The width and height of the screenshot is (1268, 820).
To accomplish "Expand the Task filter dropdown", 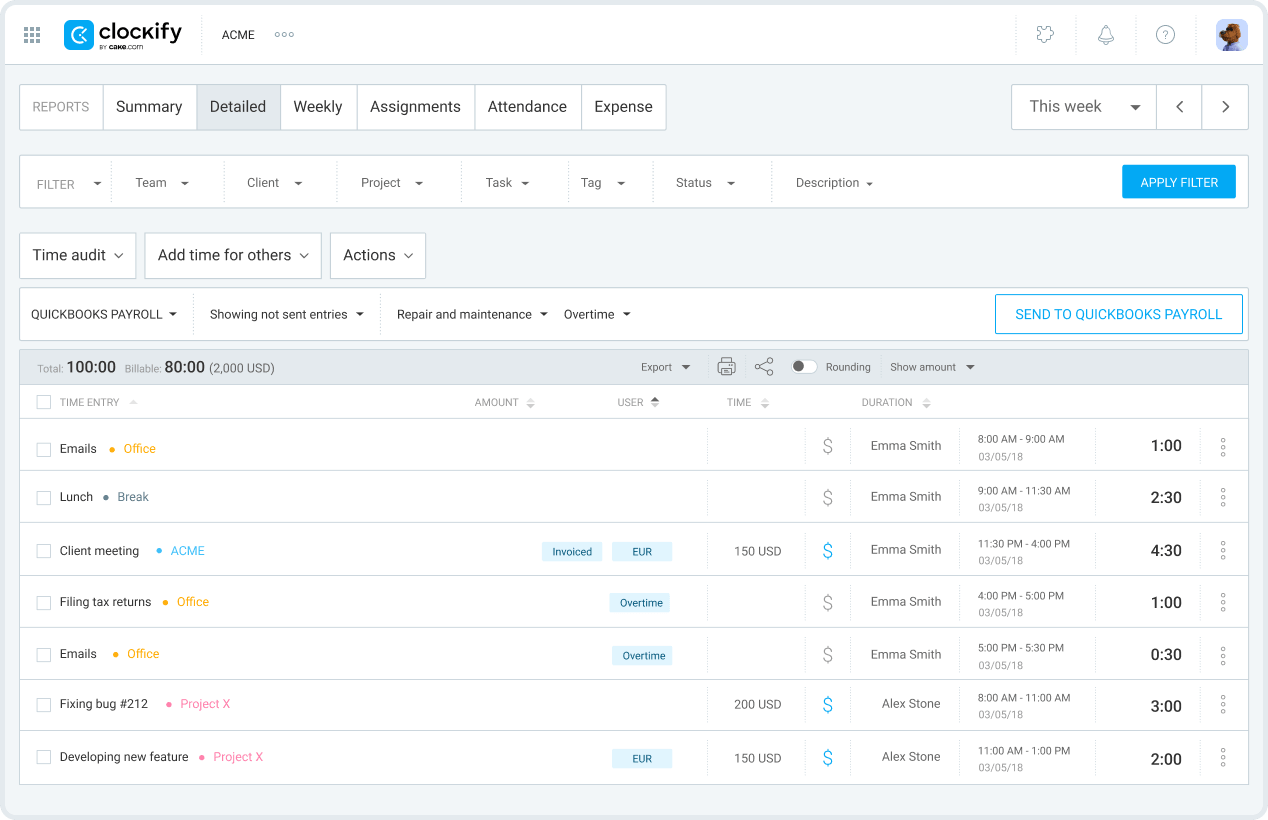I will pos(508,183).
